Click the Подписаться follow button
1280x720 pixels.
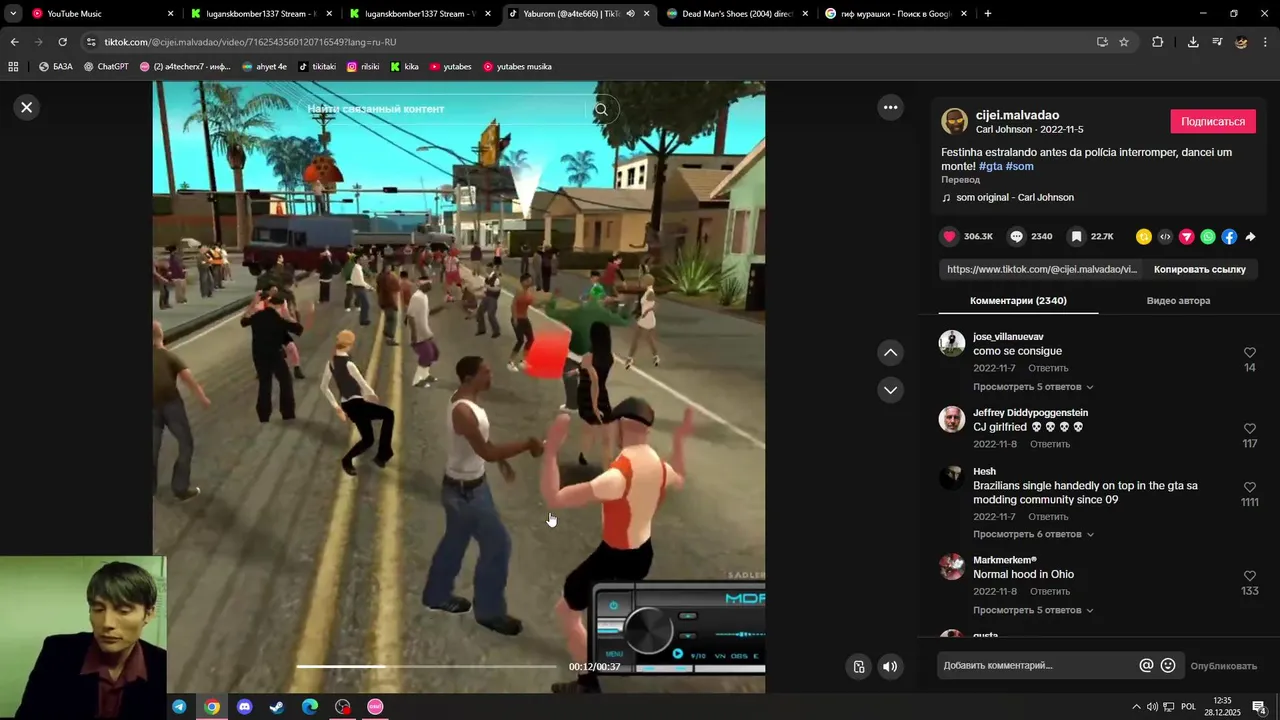coord(1213,121)
